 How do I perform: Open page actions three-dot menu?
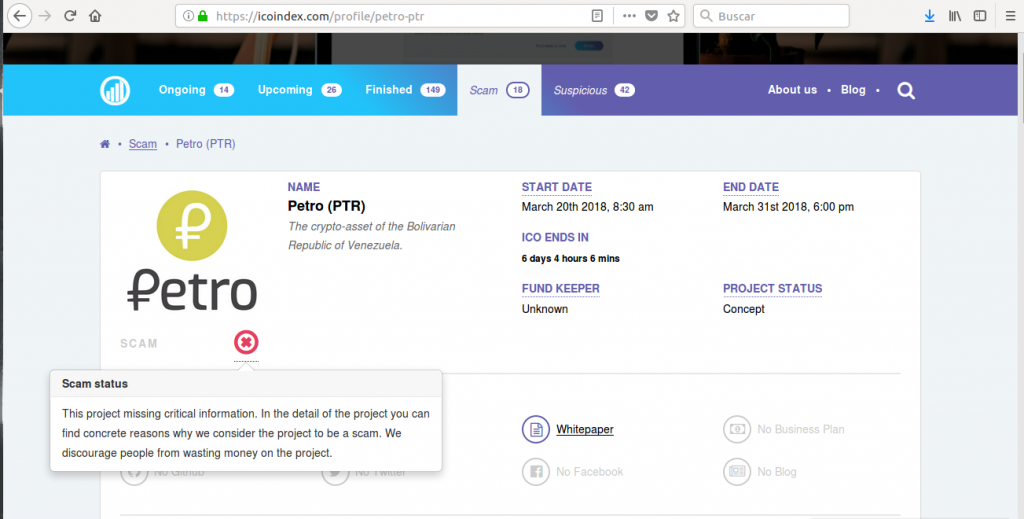click(x=629, y=16)
